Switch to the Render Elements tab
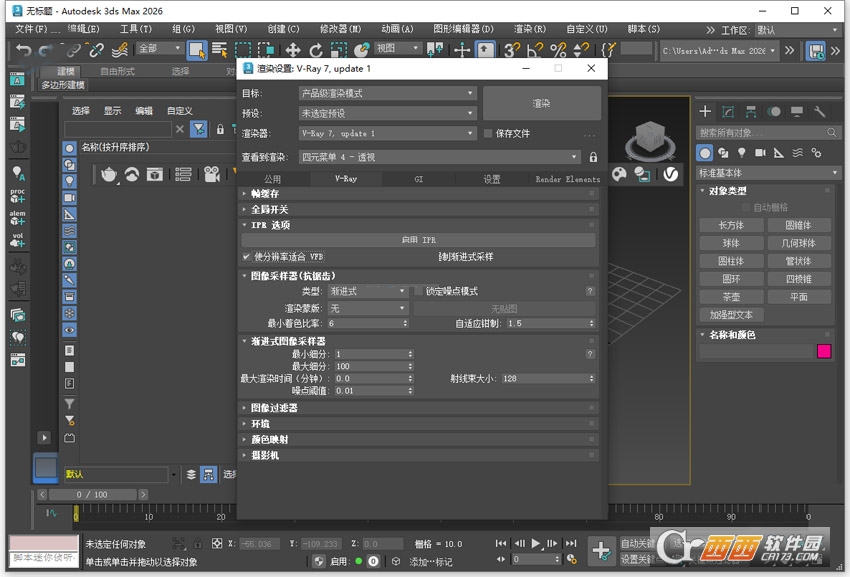 point(567,179)
